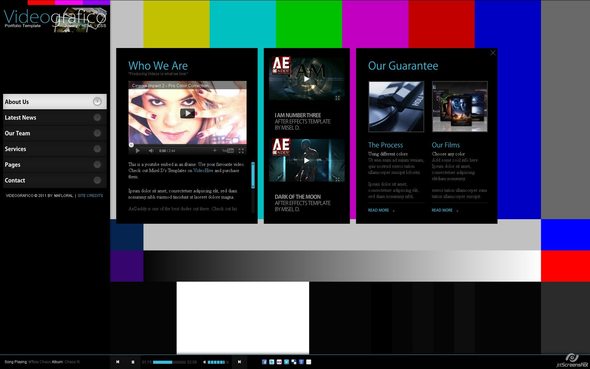The width and height of the screenshot is (590, 369).
Task: Seek within the song progress bar
Action: (x=169, y=362)
